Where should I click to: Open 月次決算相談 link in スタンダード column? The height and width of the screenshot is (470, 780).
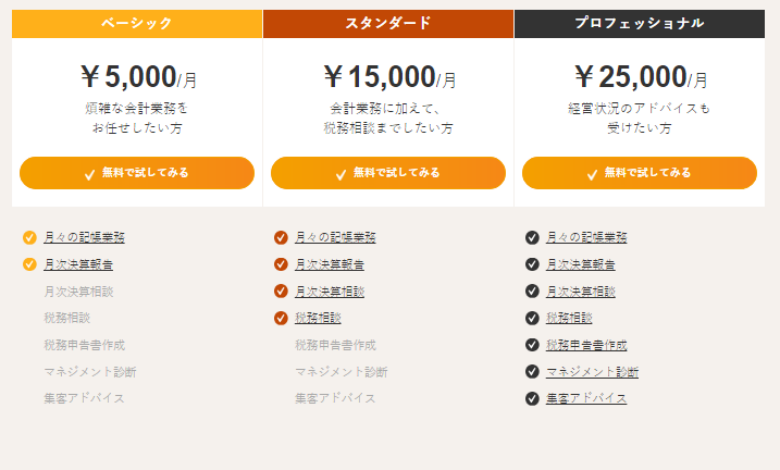329,291
